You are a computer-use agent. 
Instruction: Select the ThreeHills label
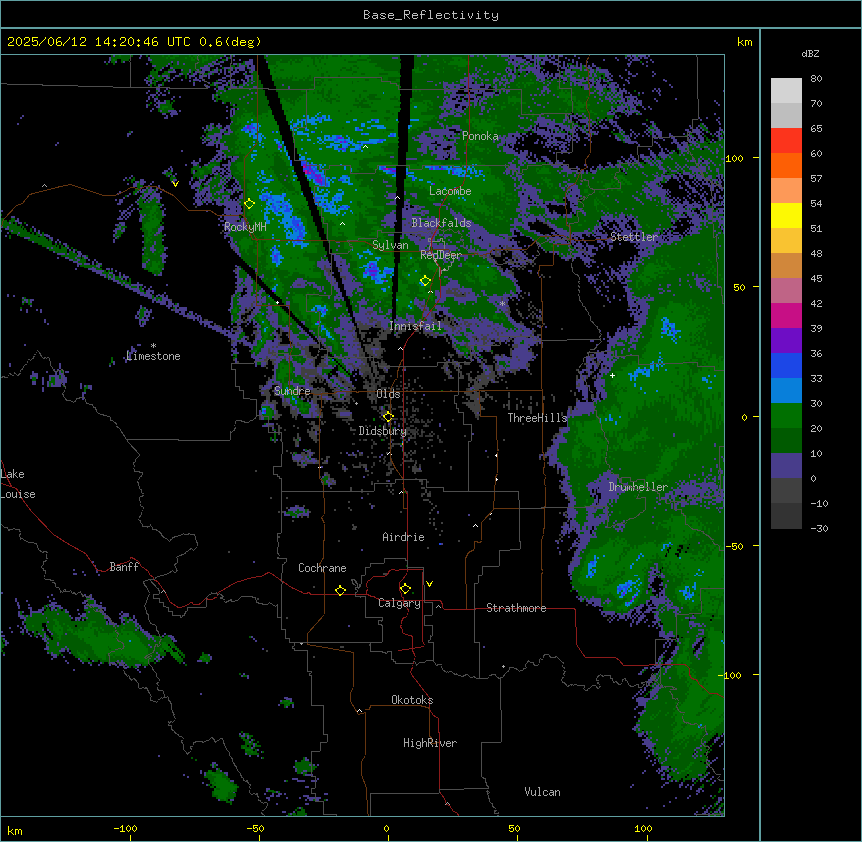537,418
